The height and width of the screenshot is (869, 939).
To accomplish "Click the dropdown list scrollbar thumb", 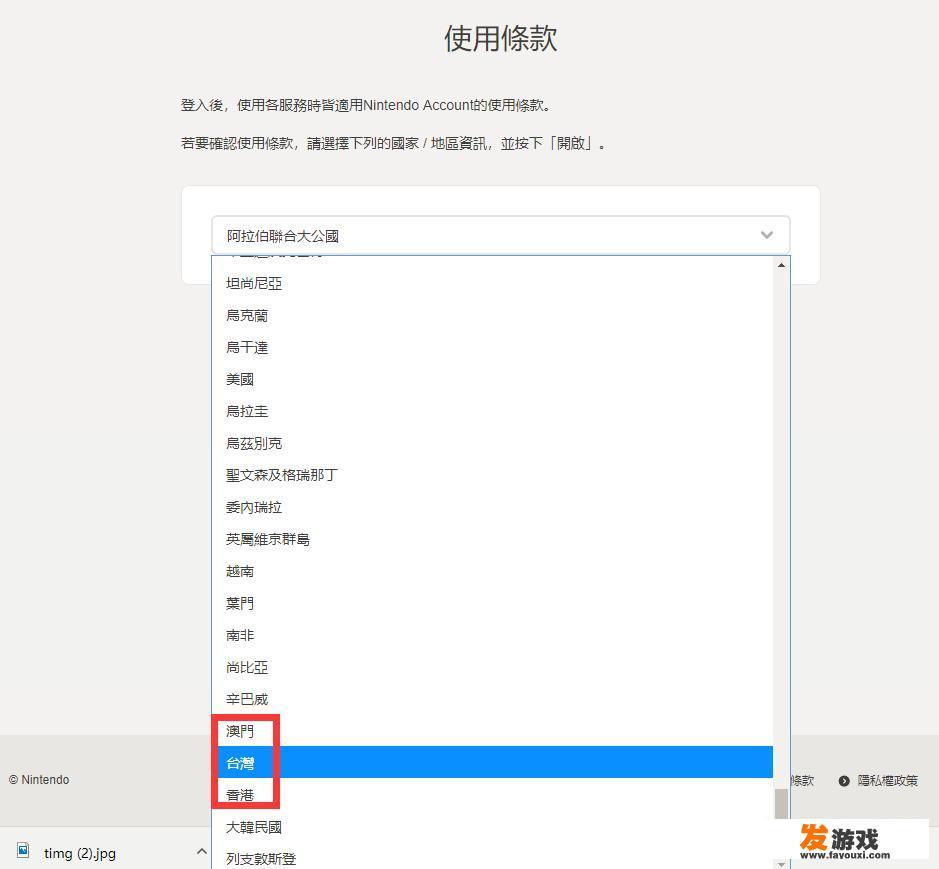I will (781, 804).
